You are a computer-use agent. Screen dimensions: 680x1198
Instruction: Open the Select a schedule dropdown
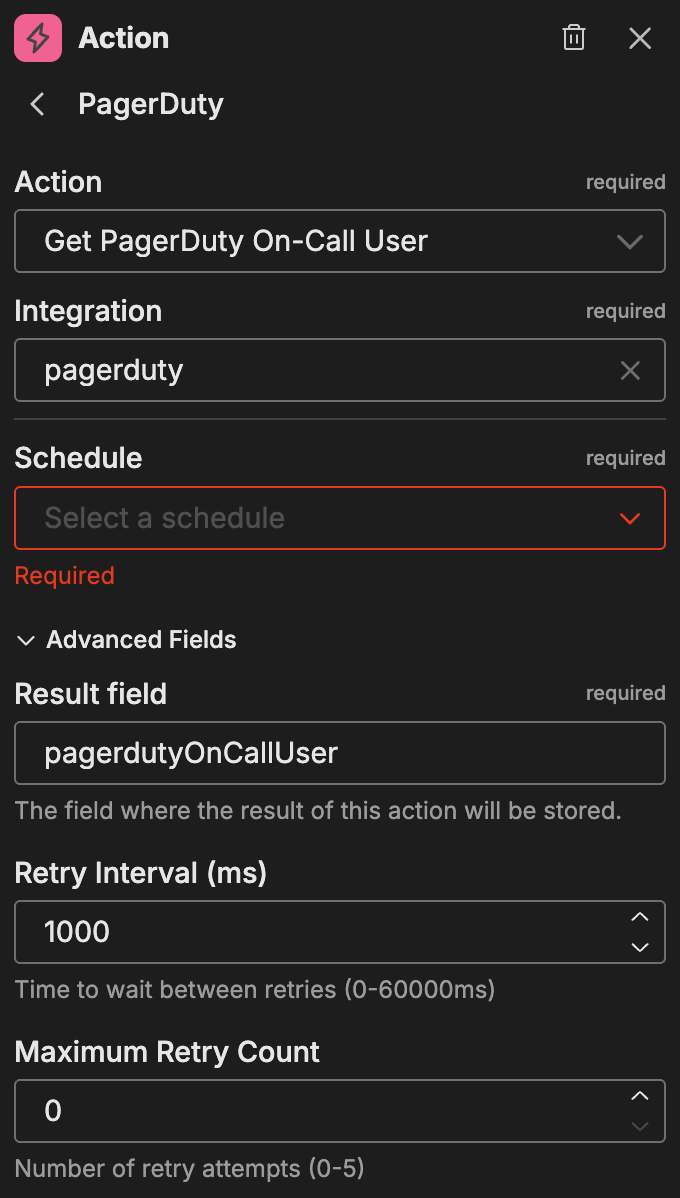click(x=340, y=518)
